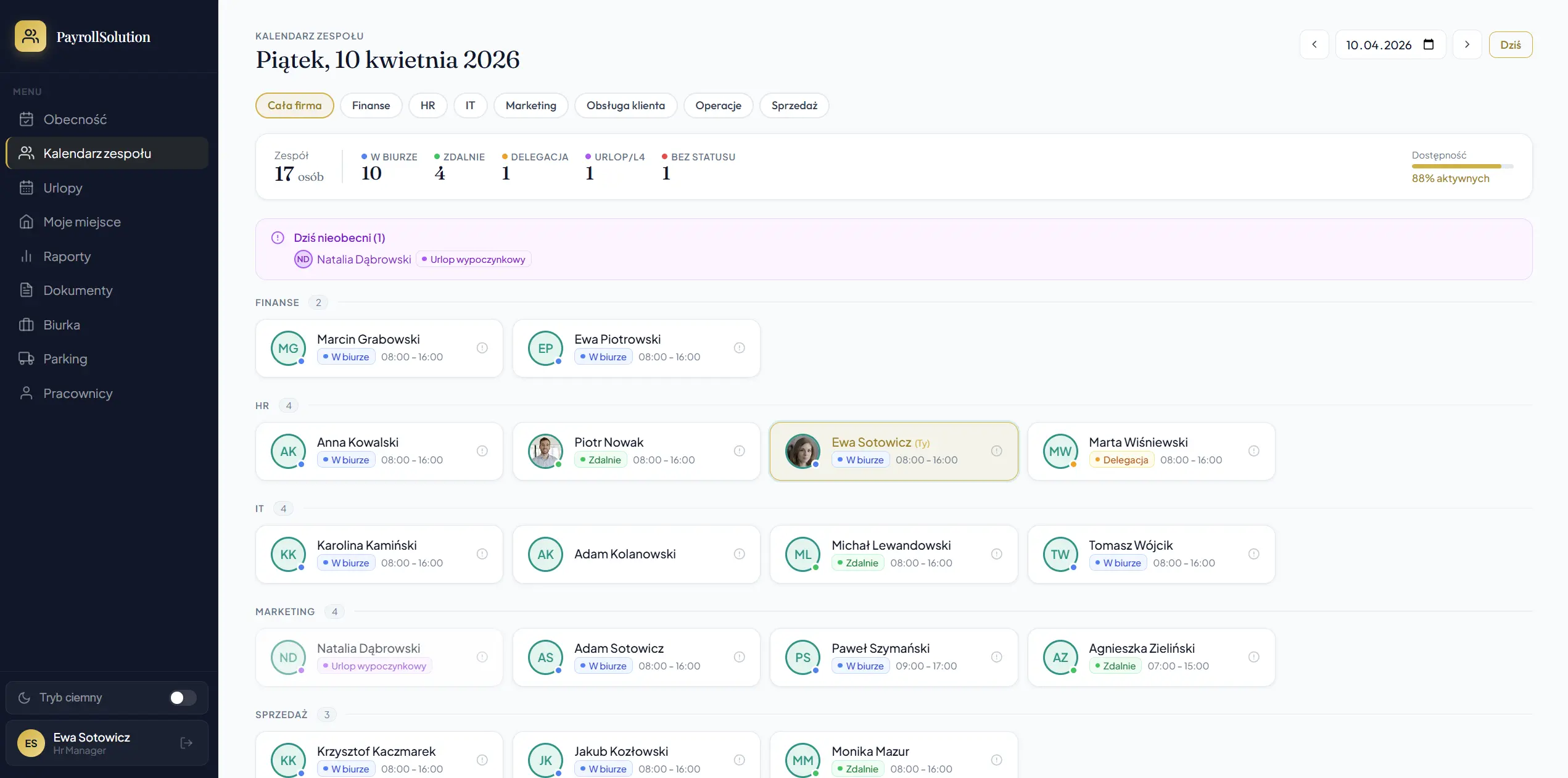Click Natalia Dąbrowski in the absent list

pos(363,259)
